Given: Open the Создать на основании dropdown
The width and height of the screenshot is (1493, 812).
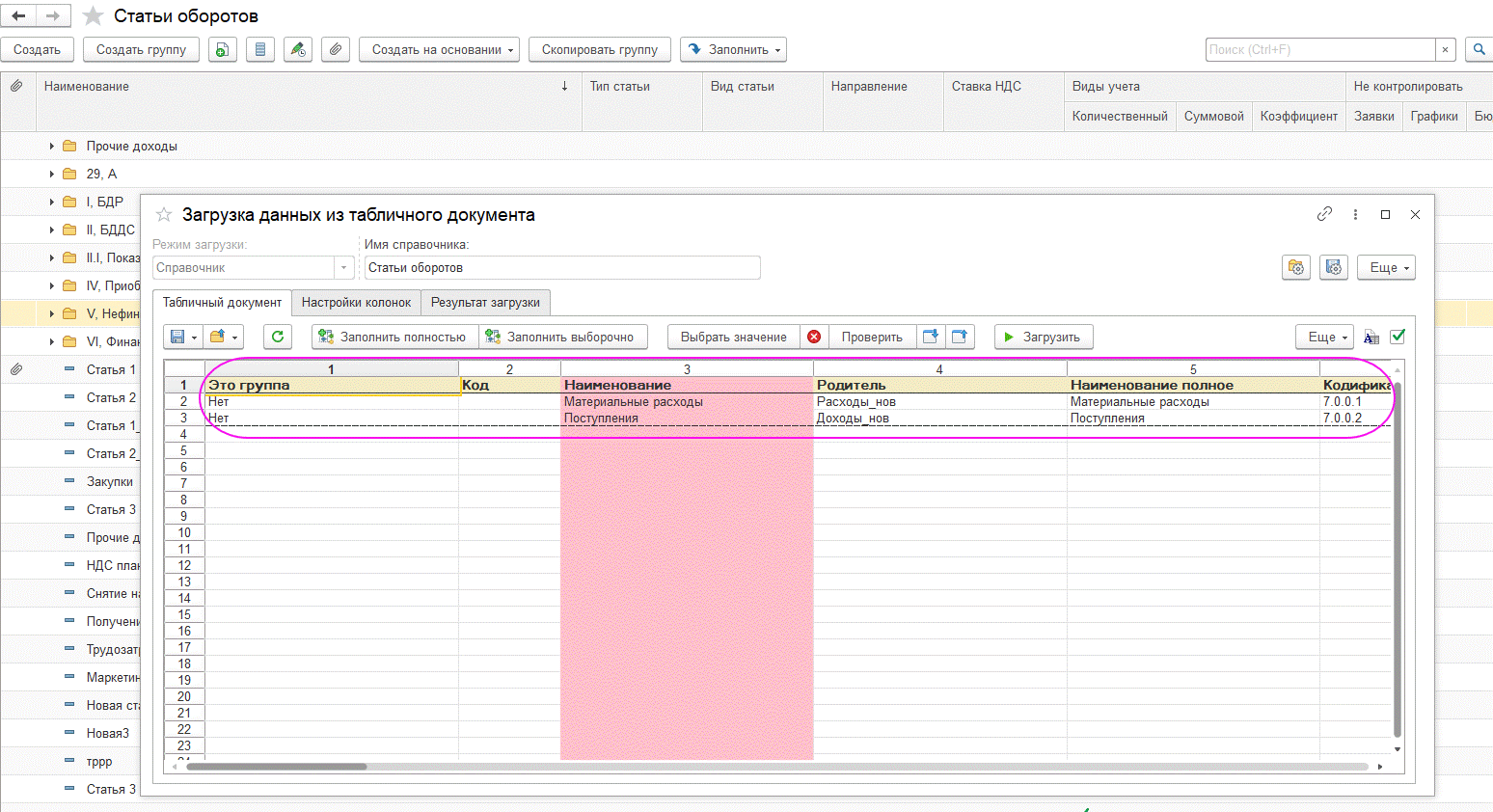Looking at the screenshot, I should 439,49.
